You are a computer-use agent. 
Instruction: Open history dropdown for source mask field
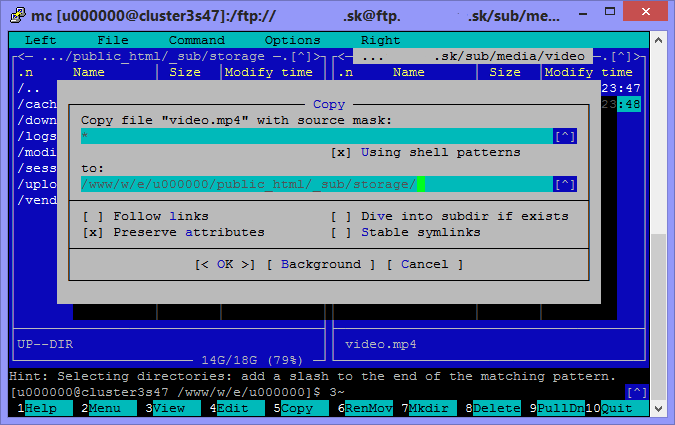click(565, 136)
